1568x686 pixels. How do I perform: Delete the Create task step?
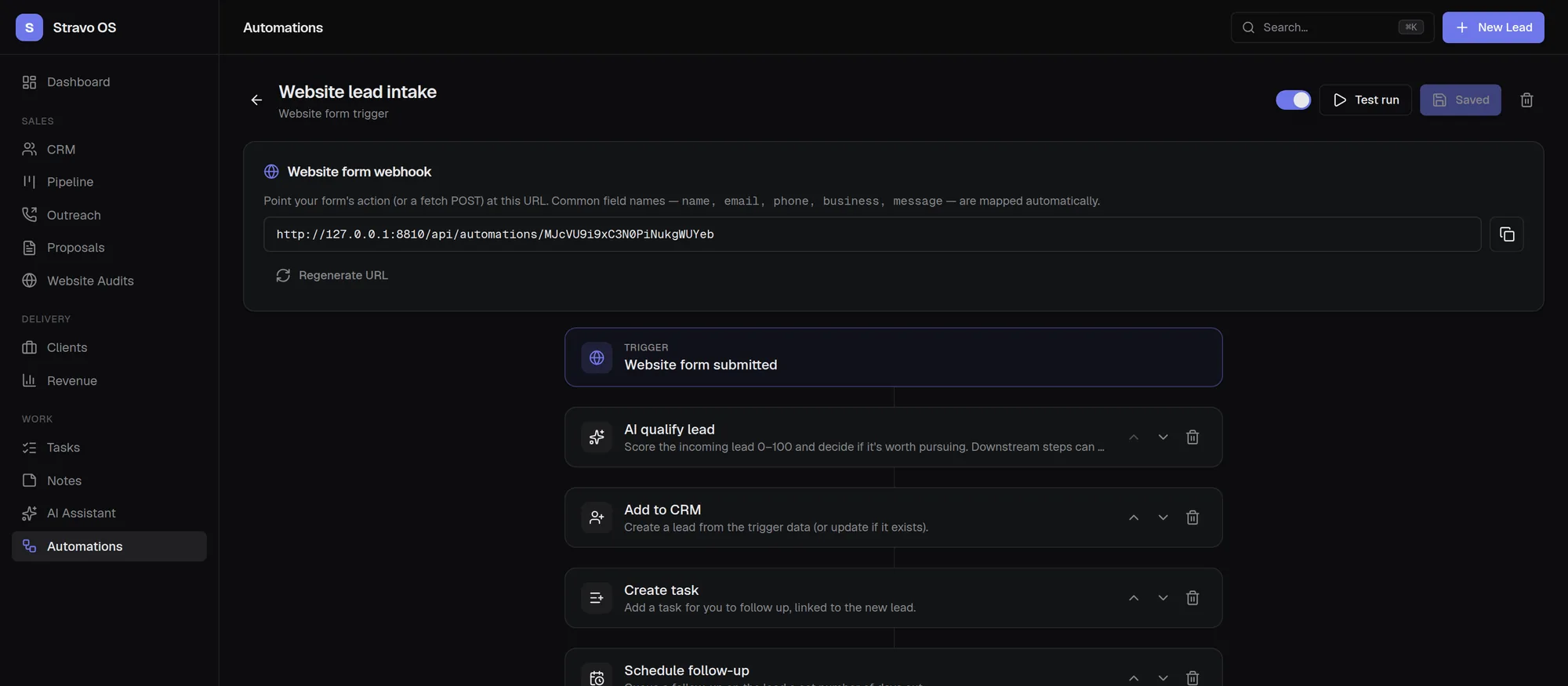pyautogui.click(x=1192, y=598)
